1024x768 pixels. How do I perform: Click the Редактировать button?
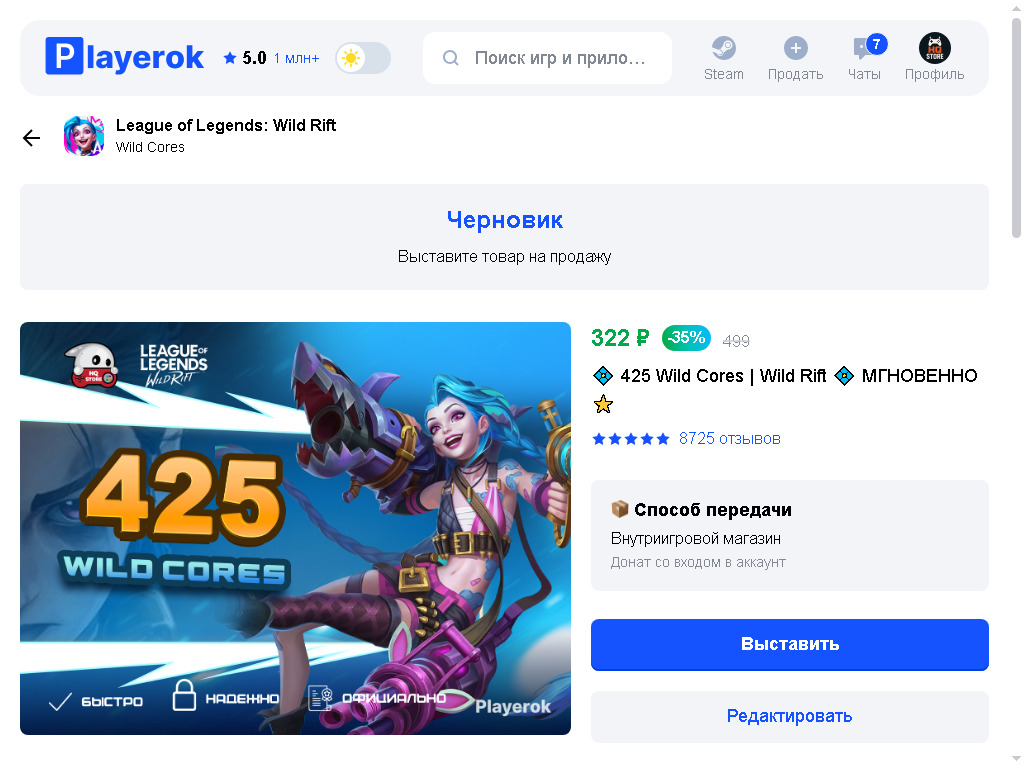click(790, 716)
